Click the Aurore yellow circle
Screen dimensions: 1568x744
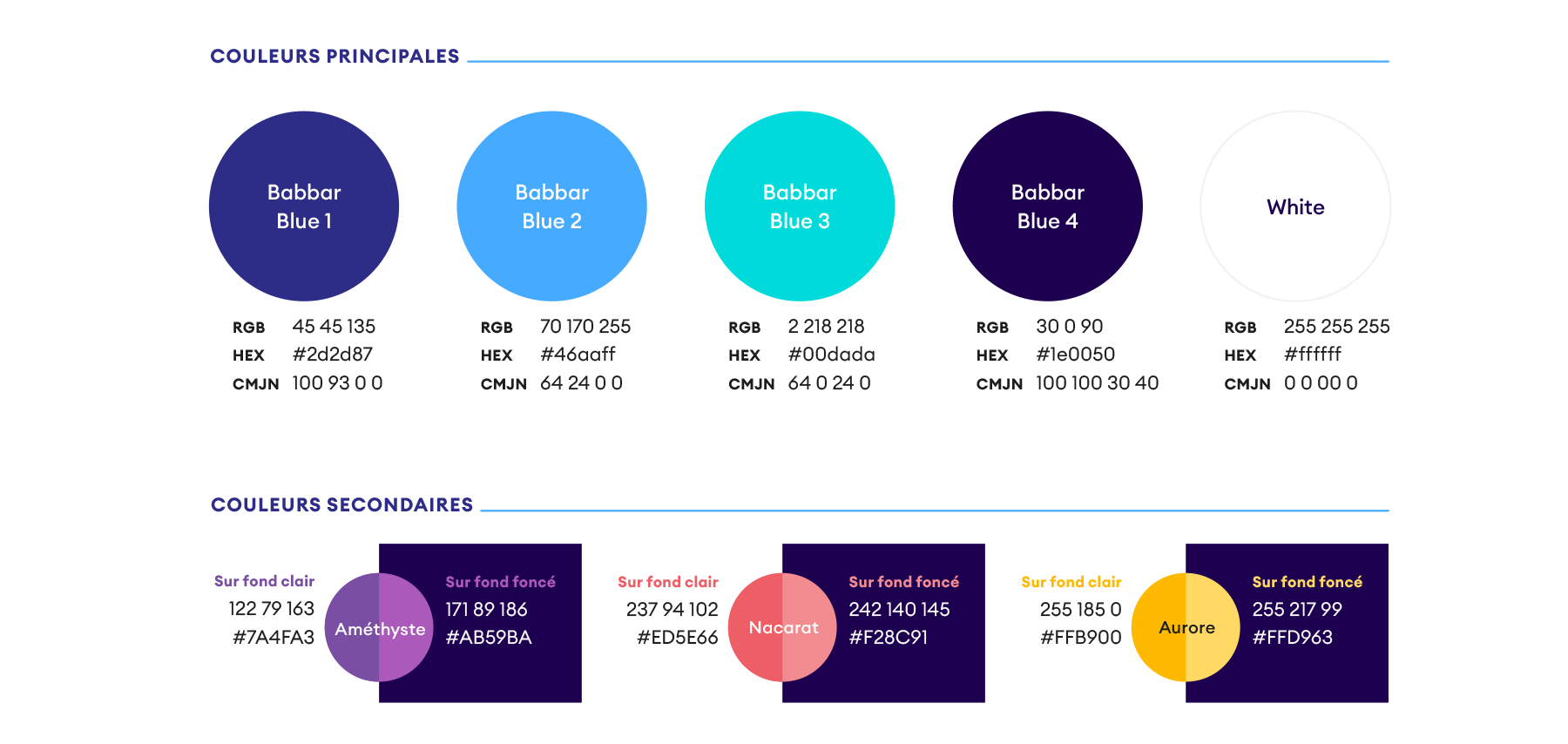(x=1186, y=627)
